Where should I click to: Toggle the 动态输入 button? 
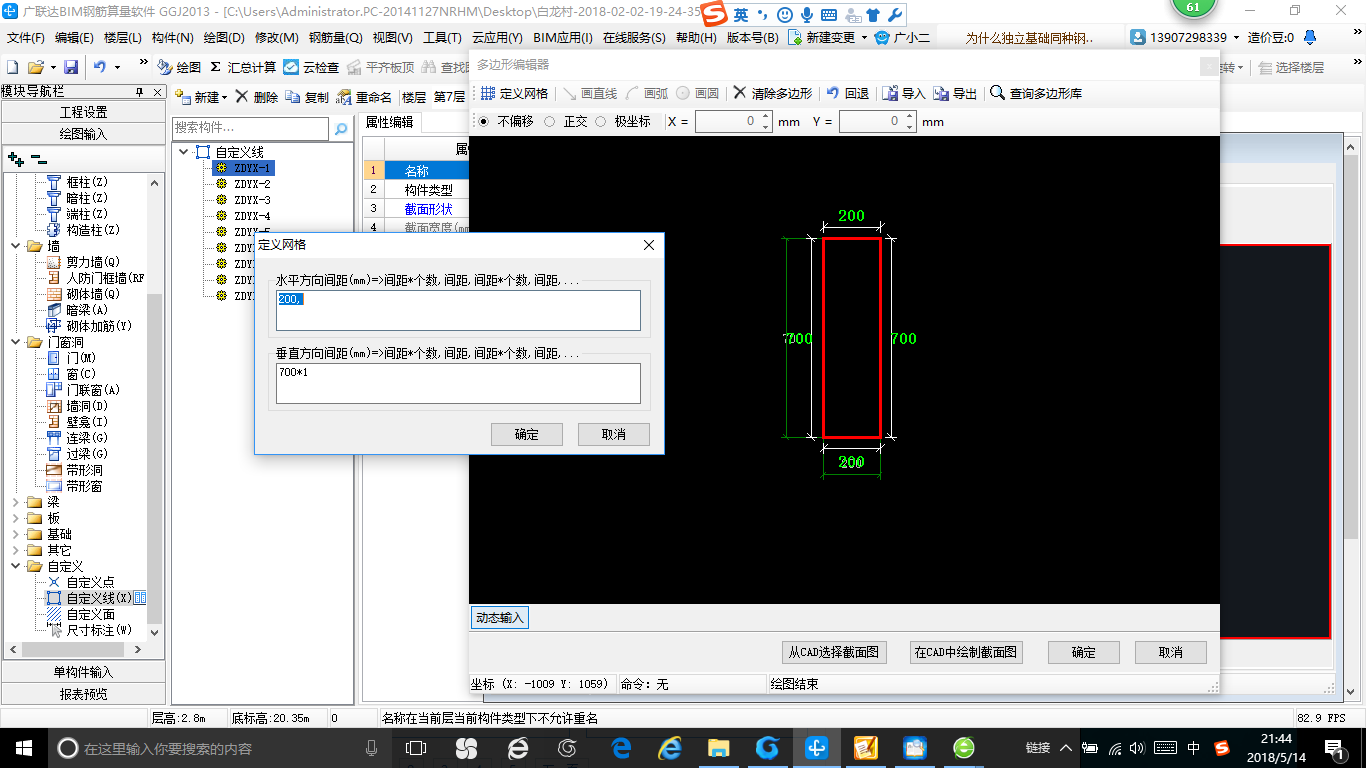pyautogui.click(x=499, y=618)
